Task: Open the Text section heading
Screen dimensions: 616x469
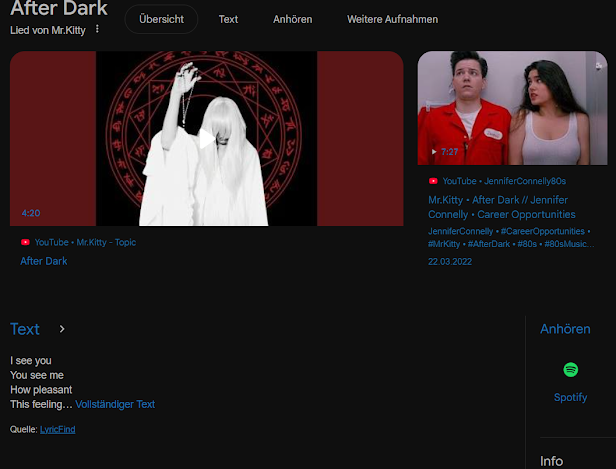Action: (x=25, y=329)
